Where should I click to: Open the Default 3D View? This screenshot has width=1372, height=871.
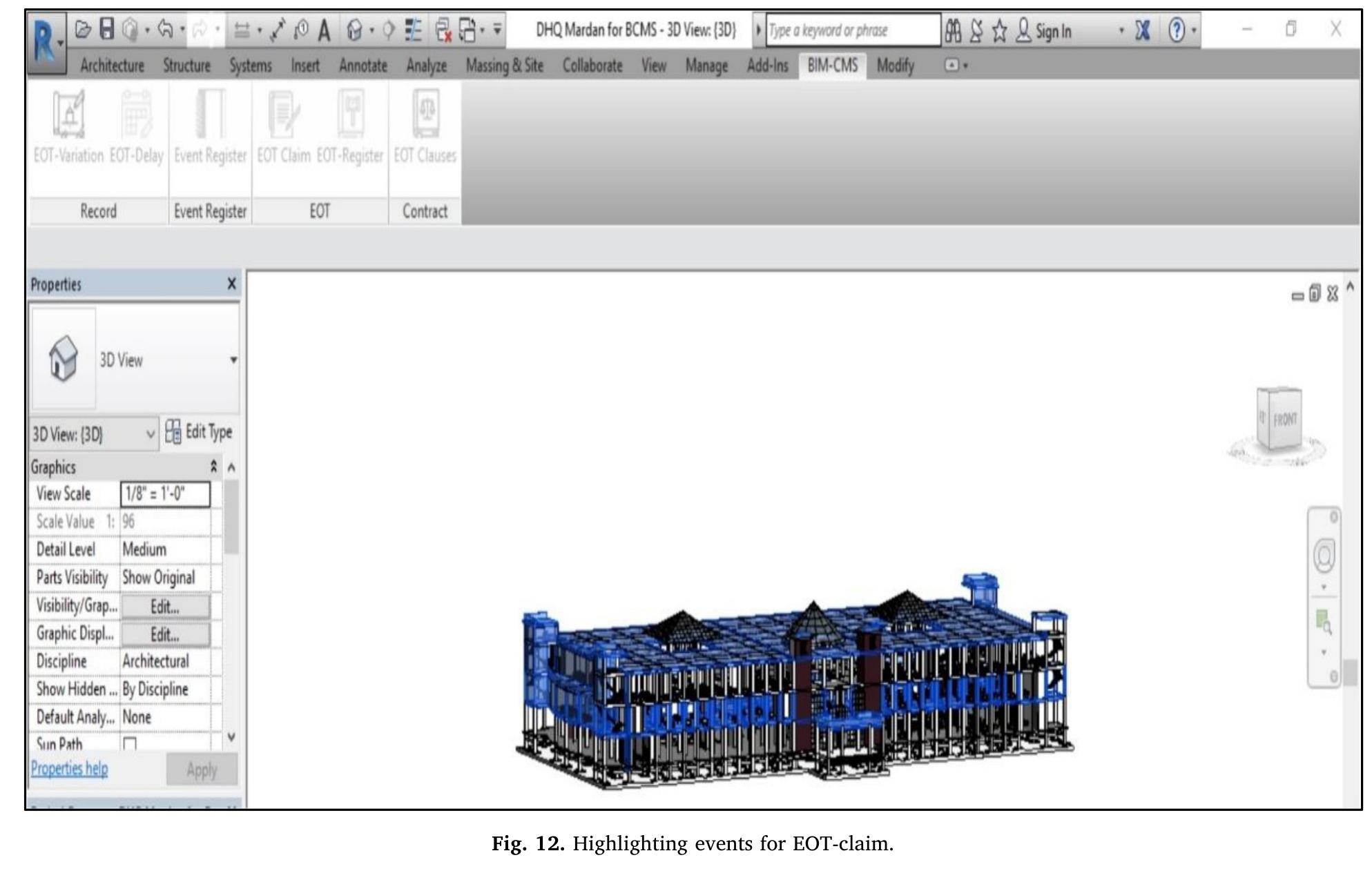356,29
